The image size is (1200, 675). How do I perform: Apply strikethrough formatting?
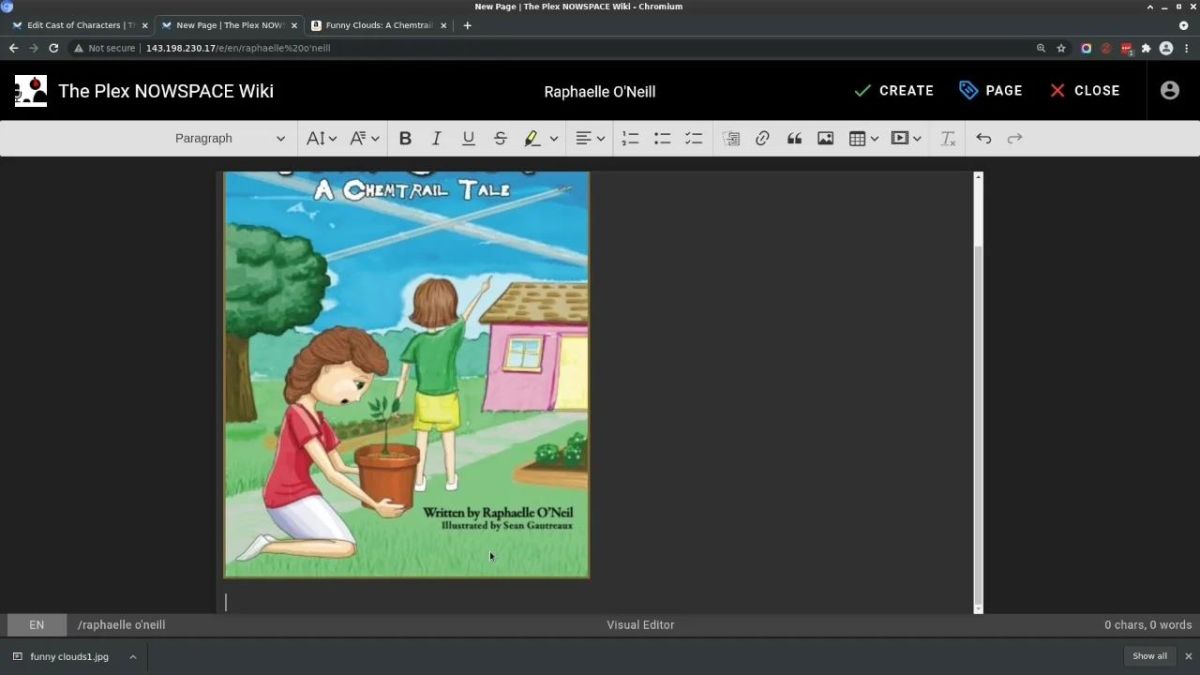pos(500,139)
